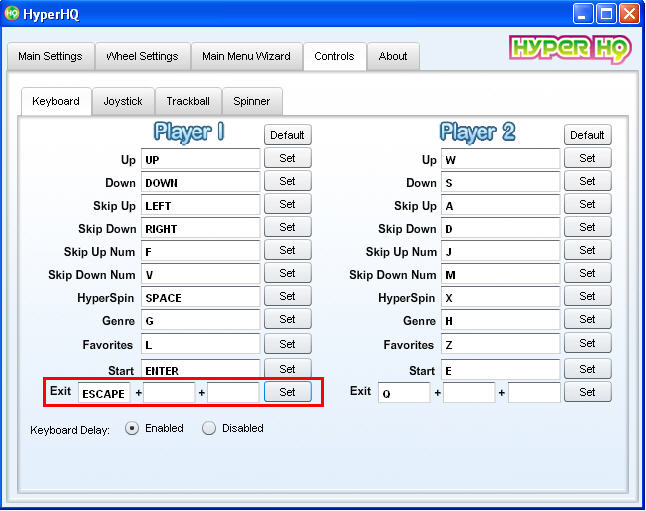Select the Keyboard sub-tab
646x511 pixels.
56,101
